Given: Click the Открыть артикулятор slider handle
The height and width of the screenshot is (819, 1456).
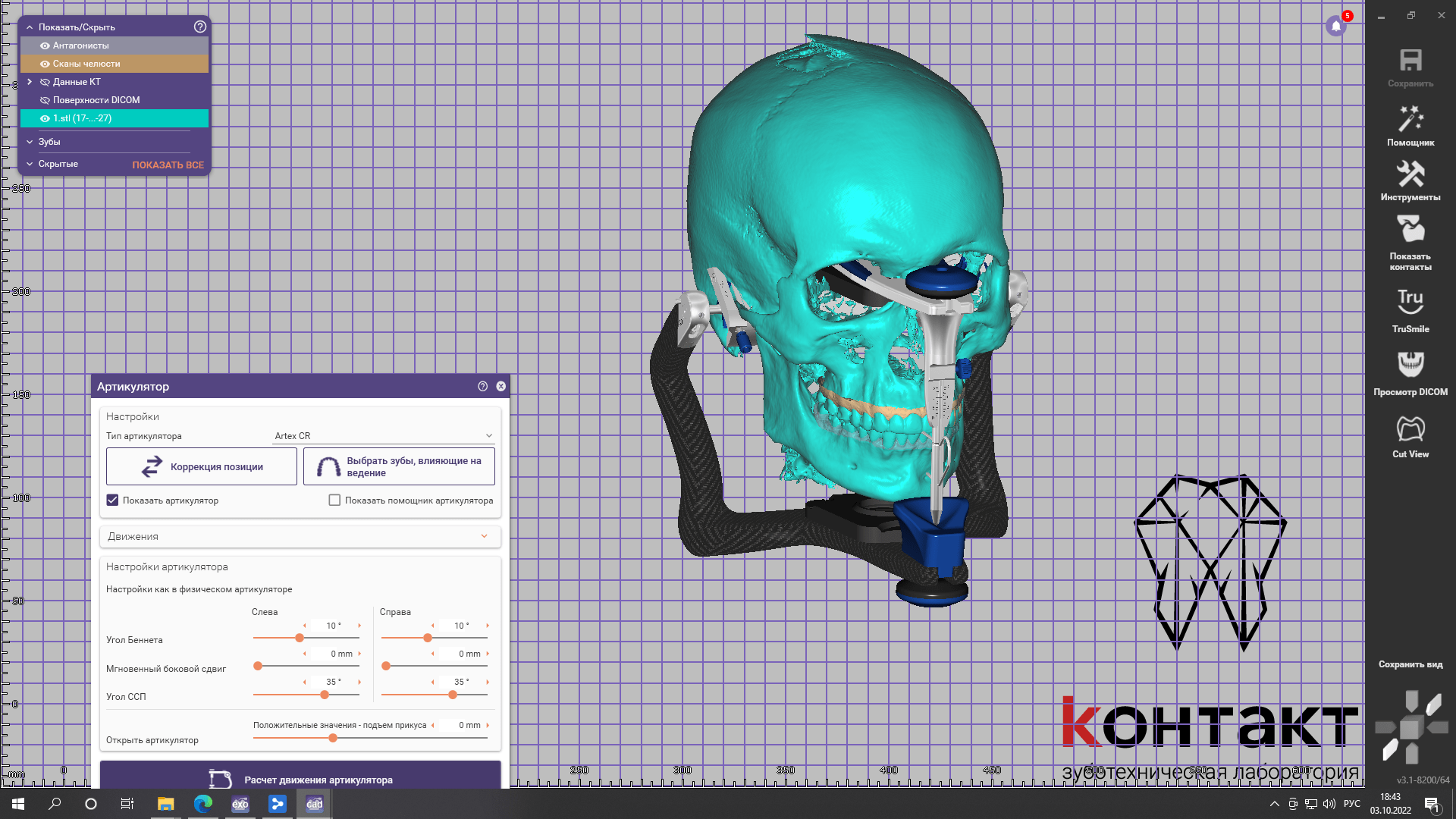Looking at the screenshot, I should 333,738.
